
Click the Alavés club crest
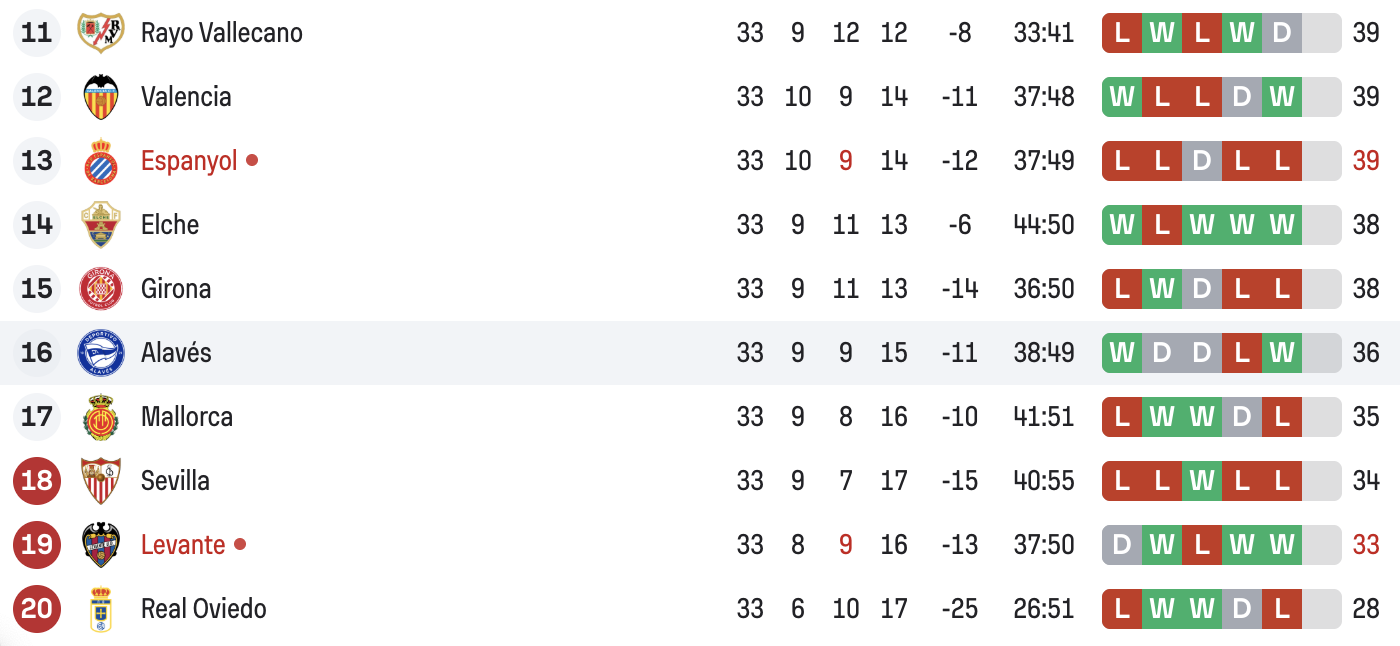point(101,353)
